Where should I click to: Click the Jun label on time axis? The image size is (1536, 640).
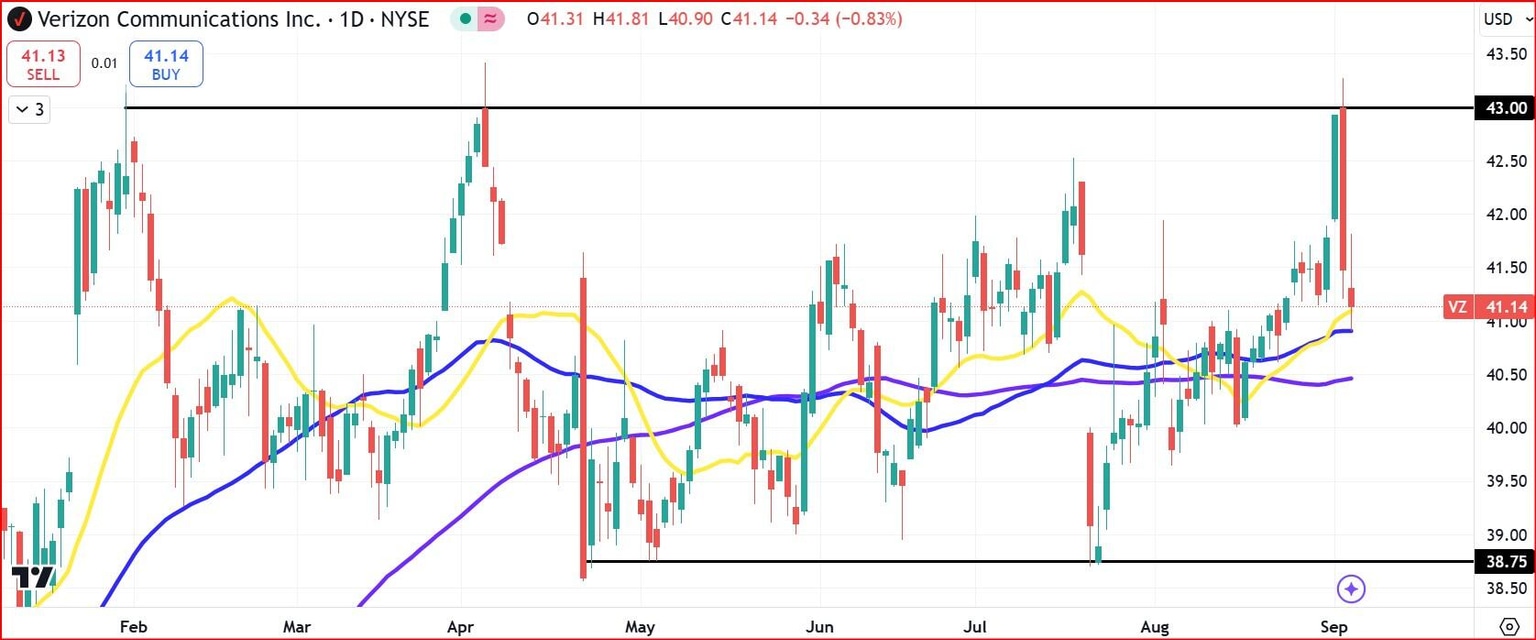click(x=819, y=627)
